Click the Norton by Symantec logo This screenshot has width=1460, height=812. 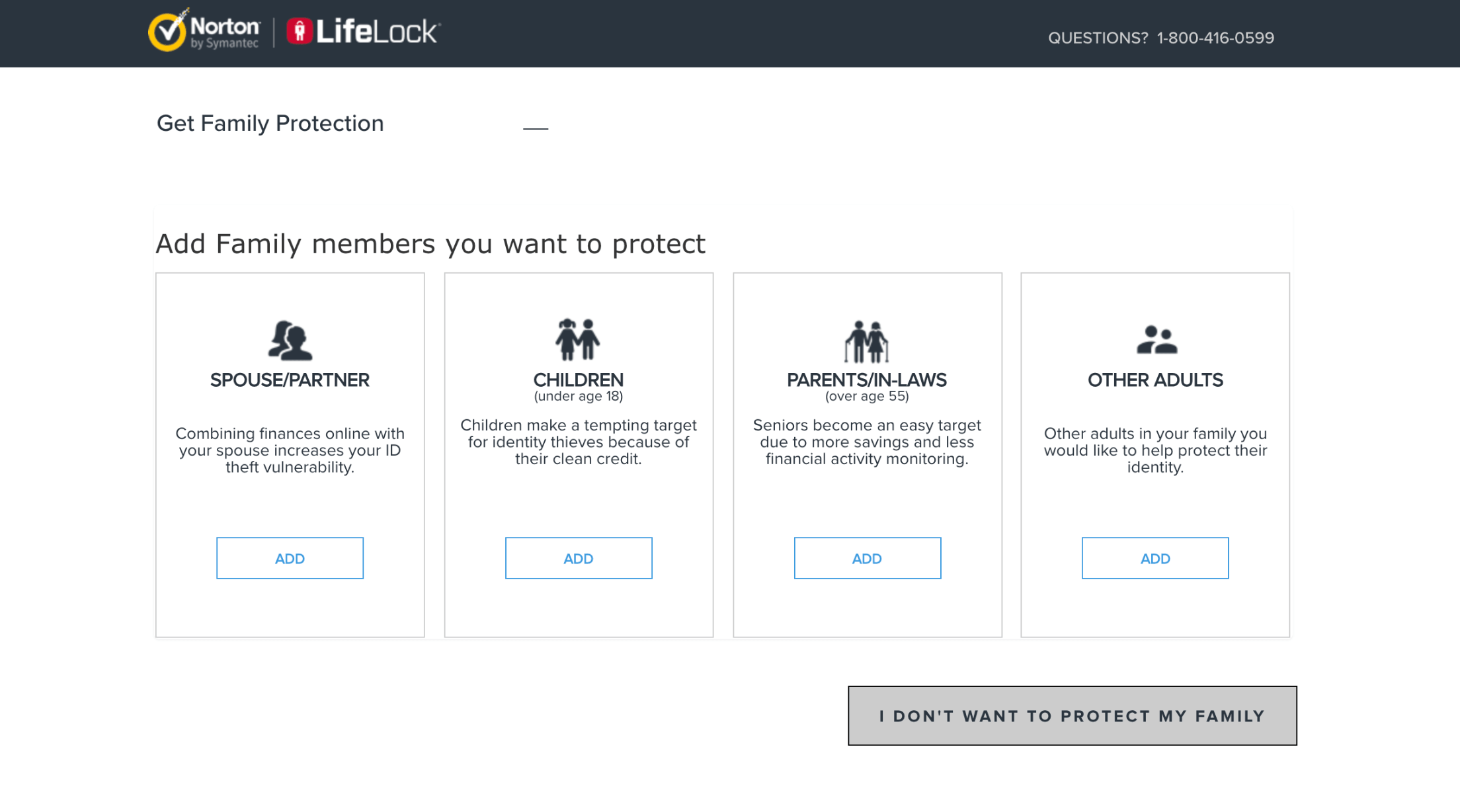point(204,30)
